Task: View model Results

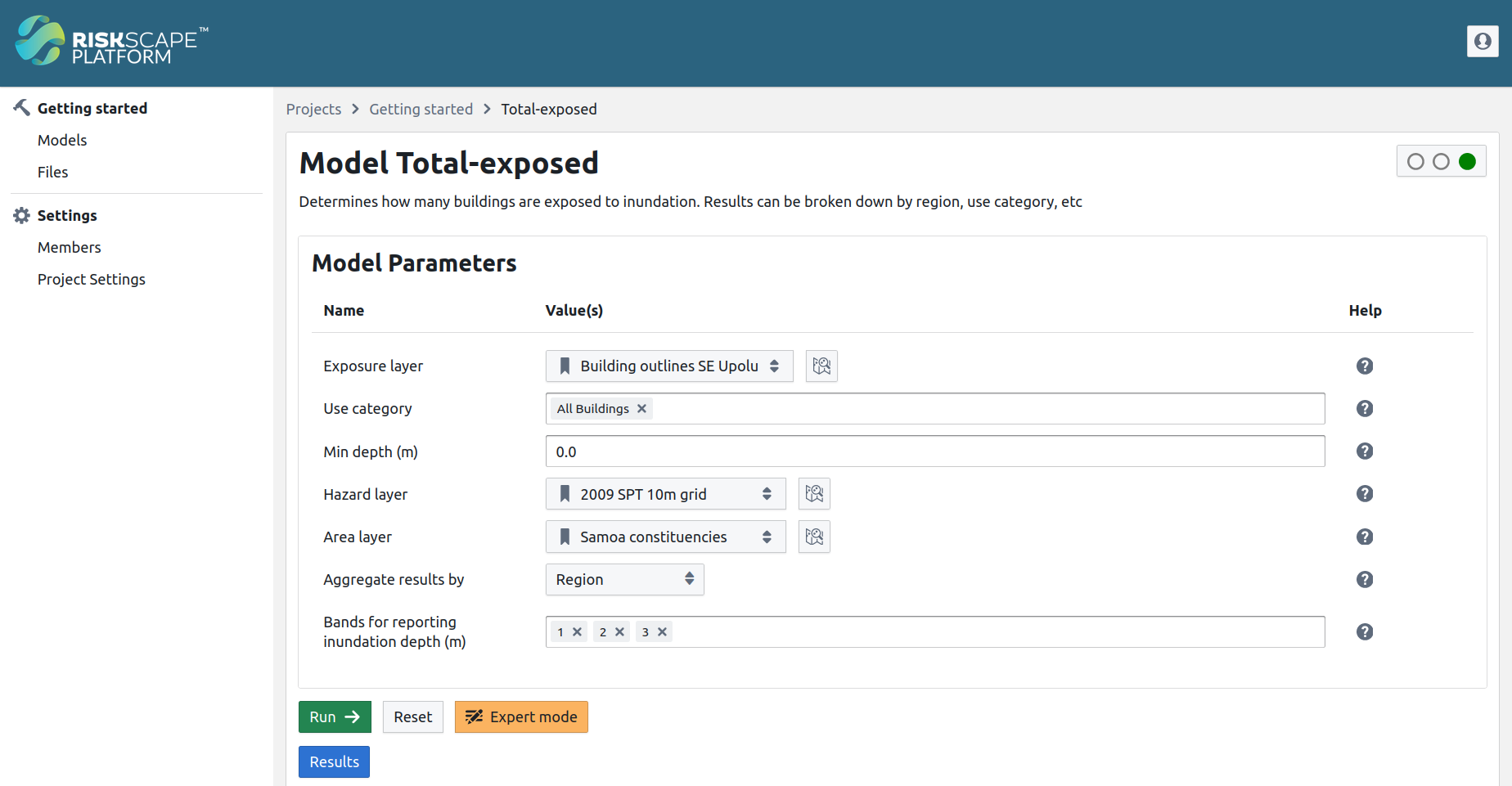Action: pyautogui.click(x=334, y=761)
